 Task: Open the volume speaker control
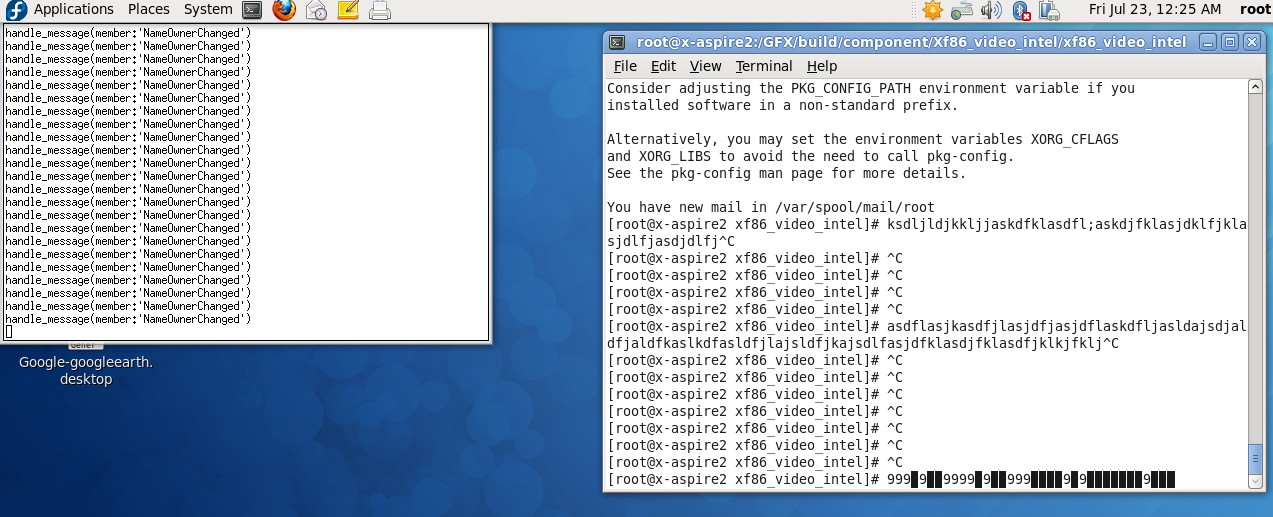(990, 10)
